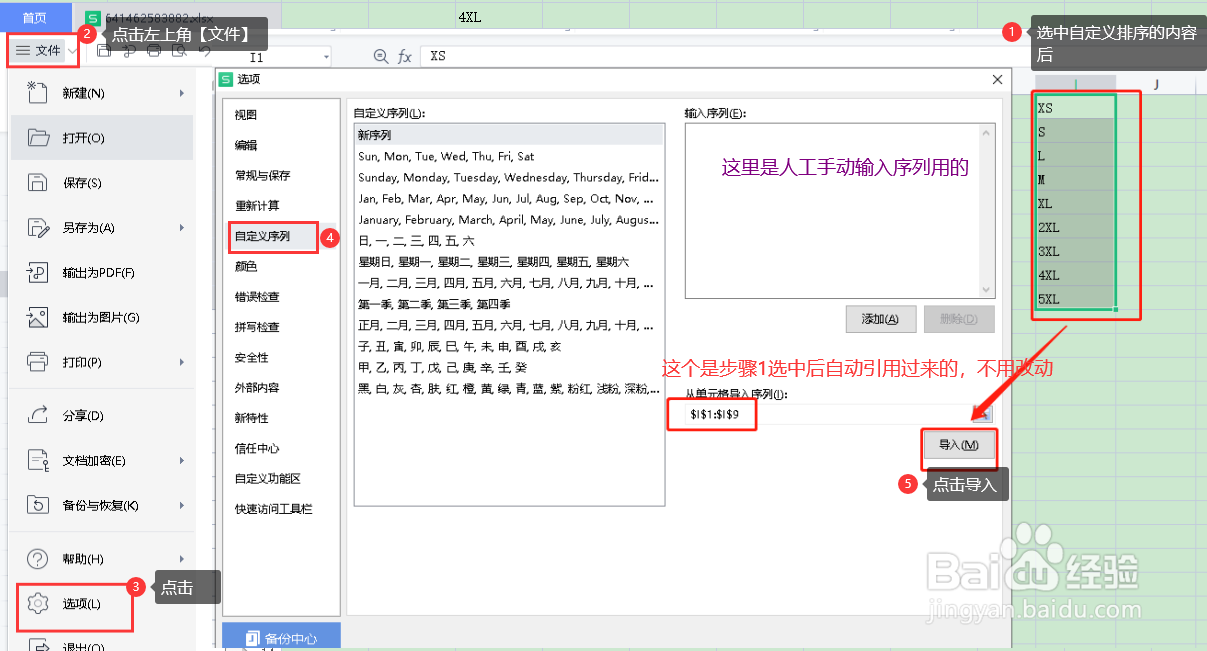Screen dimensions: 1207x651
Task: Click the print icon in quick toolbar
Action: coord(154,51)
